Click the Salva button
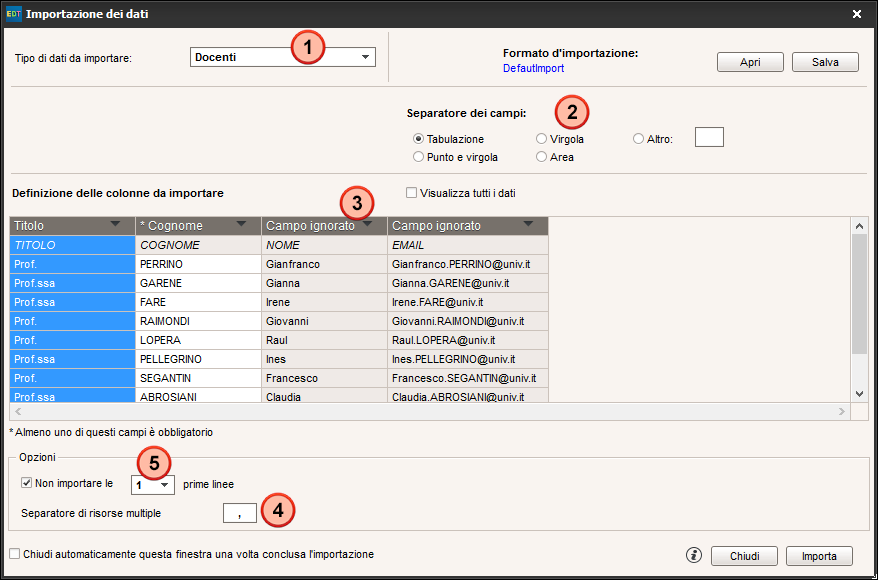Viewport: 878px width, 580px height. [825, 62]
